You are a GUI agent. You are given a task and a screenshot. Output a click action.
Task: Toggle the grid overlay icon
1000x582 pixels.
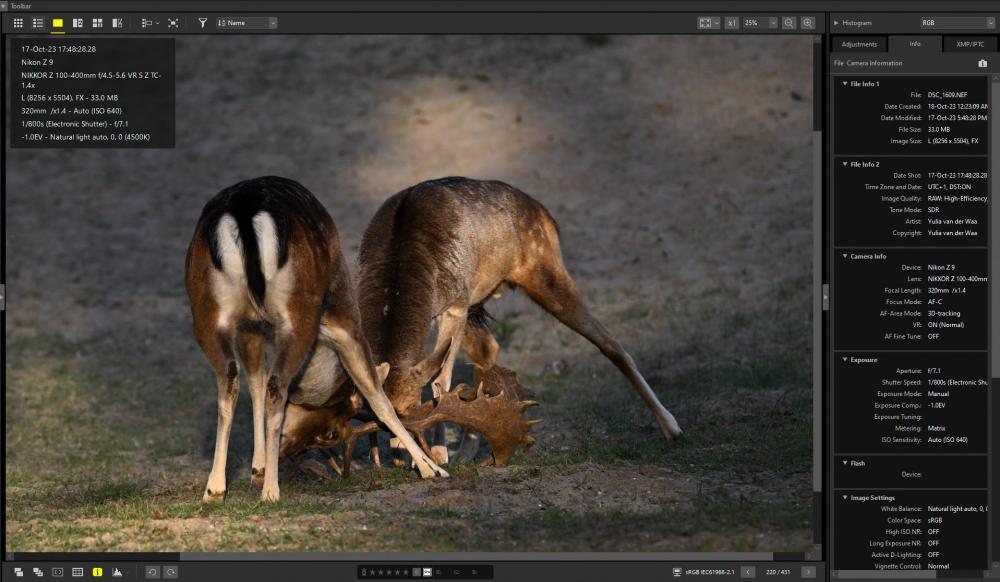(78, 572)
